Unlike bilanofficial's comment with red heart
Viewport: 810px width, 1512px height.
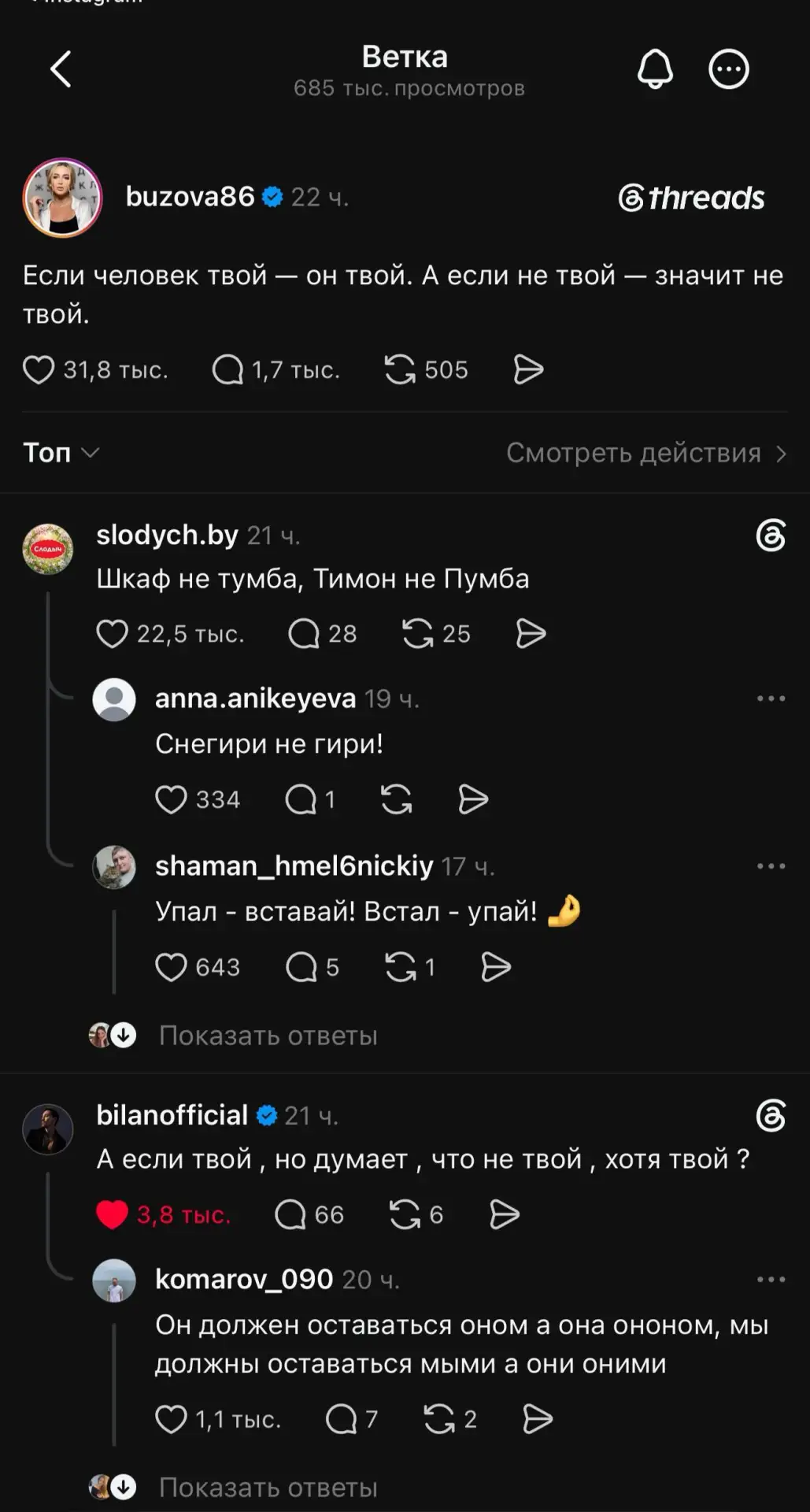112,1214
